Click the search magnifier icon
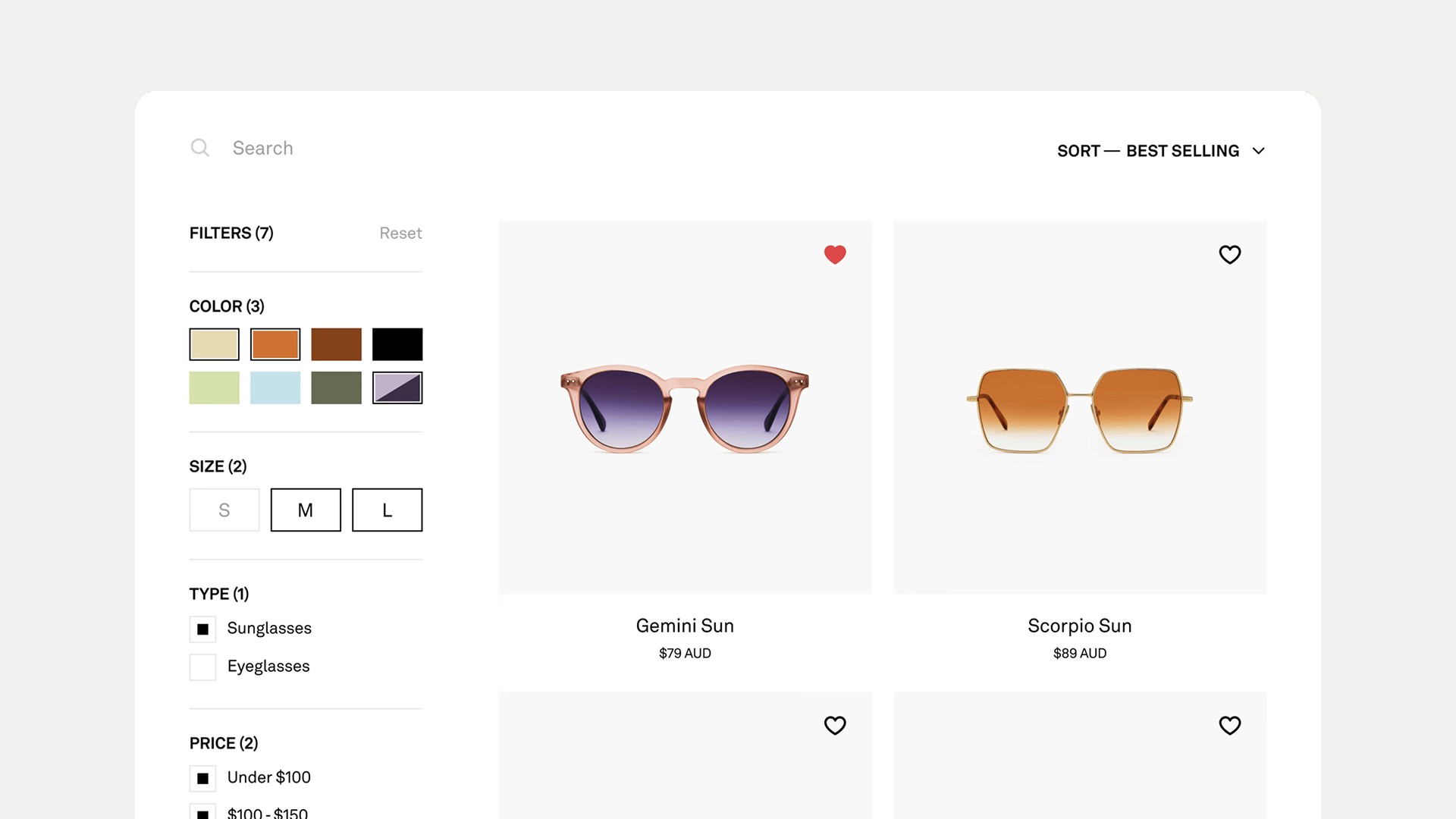 199,148
